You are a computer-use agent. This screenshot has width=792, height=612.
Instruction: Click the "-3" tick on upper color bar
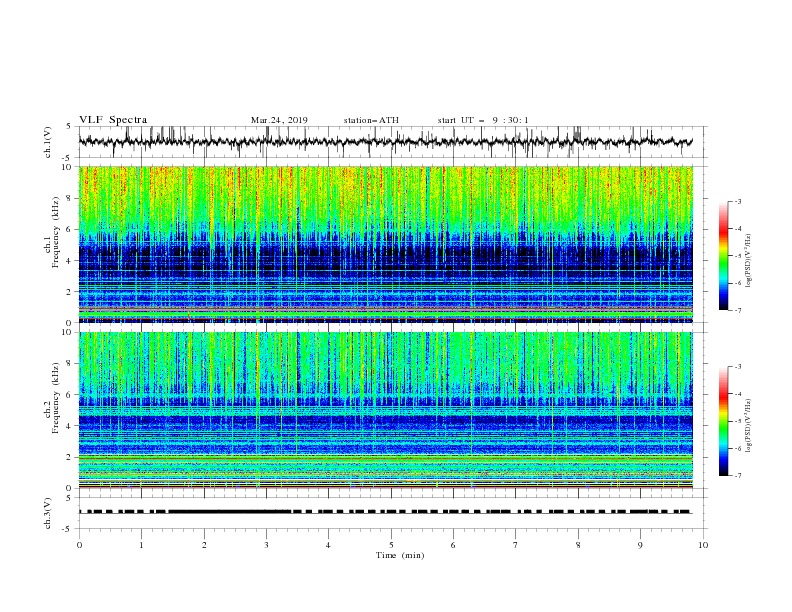(x=738, y=201)
